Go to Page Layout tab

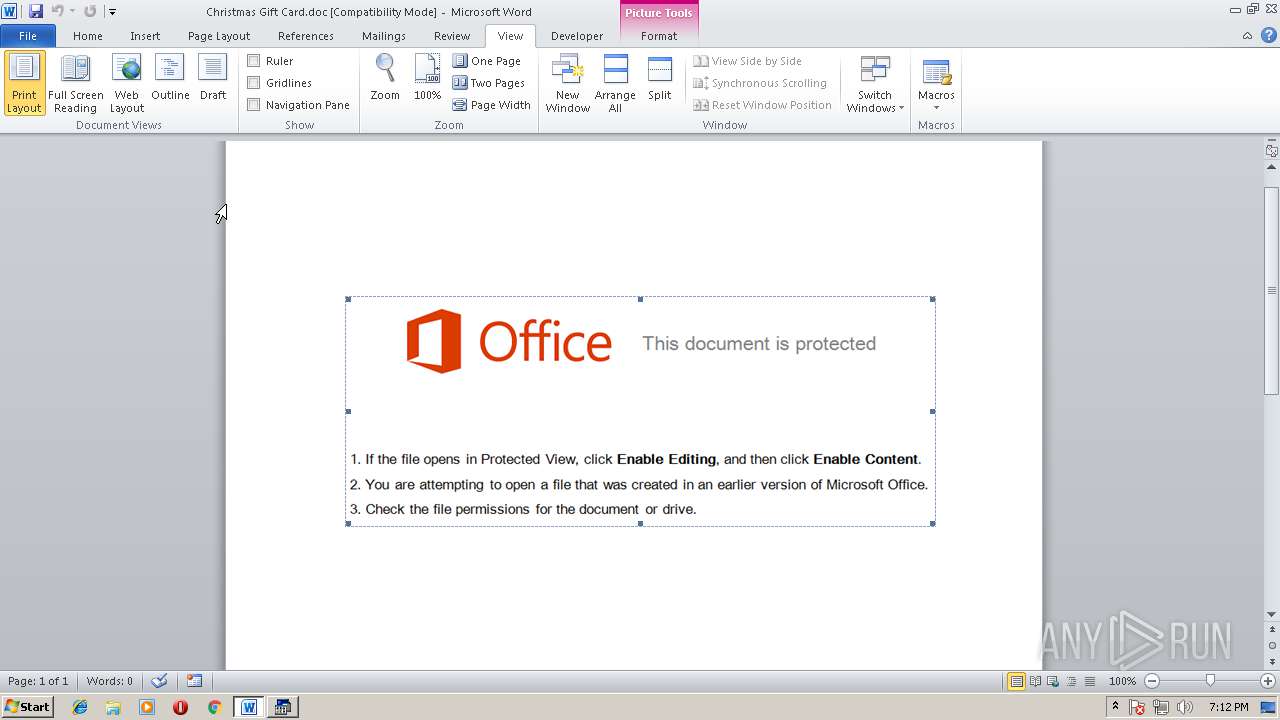[219, 36]
